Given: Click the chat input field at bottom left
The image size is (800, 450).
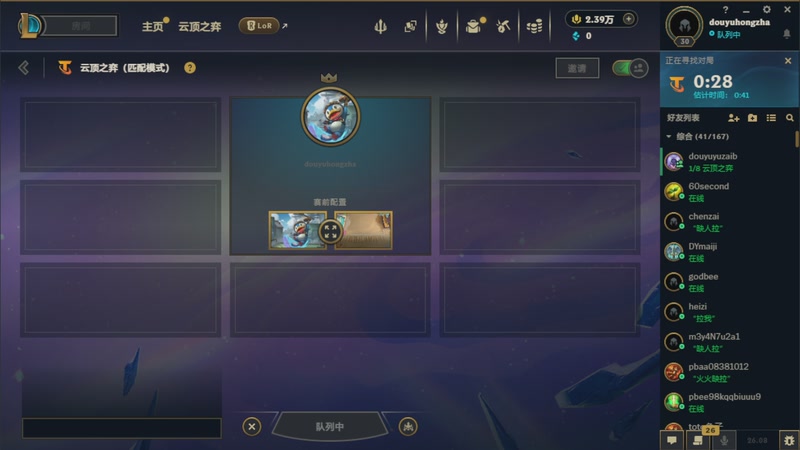Looking at the screenshot, I should coord(121,428).
